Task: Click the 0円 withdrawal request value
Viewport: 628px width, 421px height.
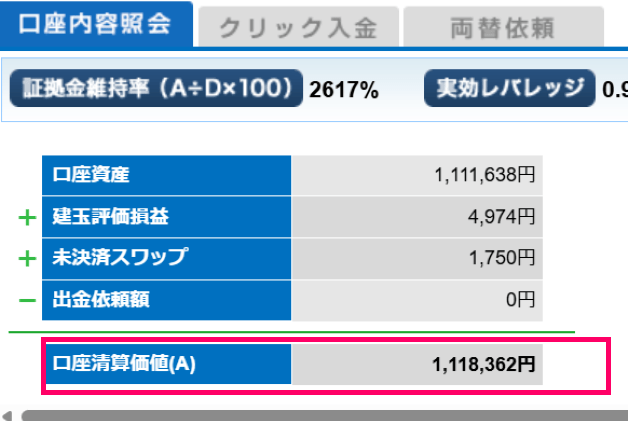Action: [x=520, y=299]
